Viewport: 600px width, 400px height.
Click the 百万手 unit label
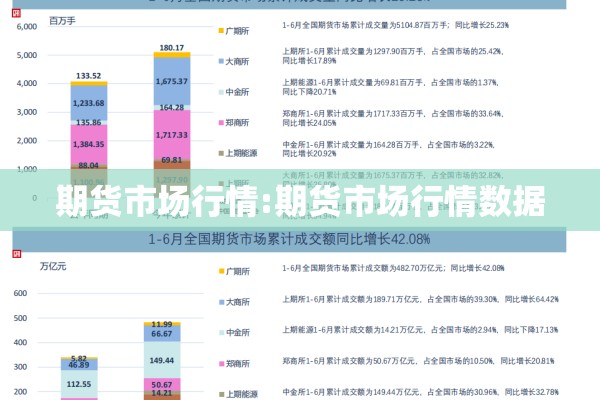[x=62, y=21]
